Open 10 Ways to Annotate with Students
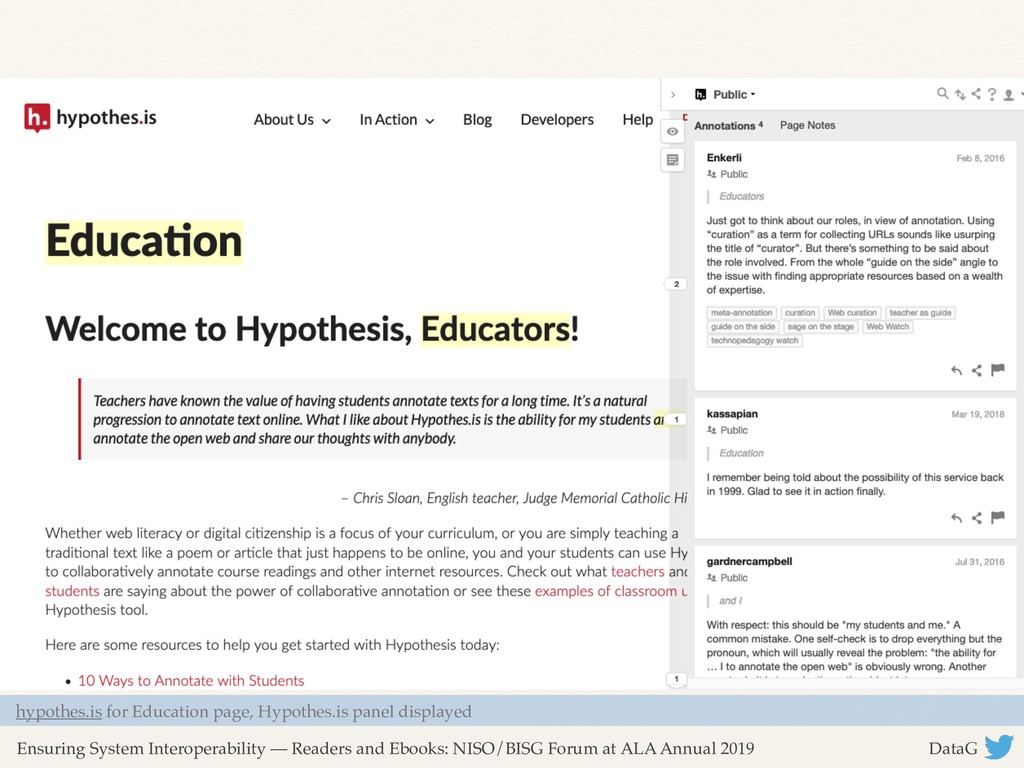Viewport: 1024px width, 768px height. [x=191, y=680]
